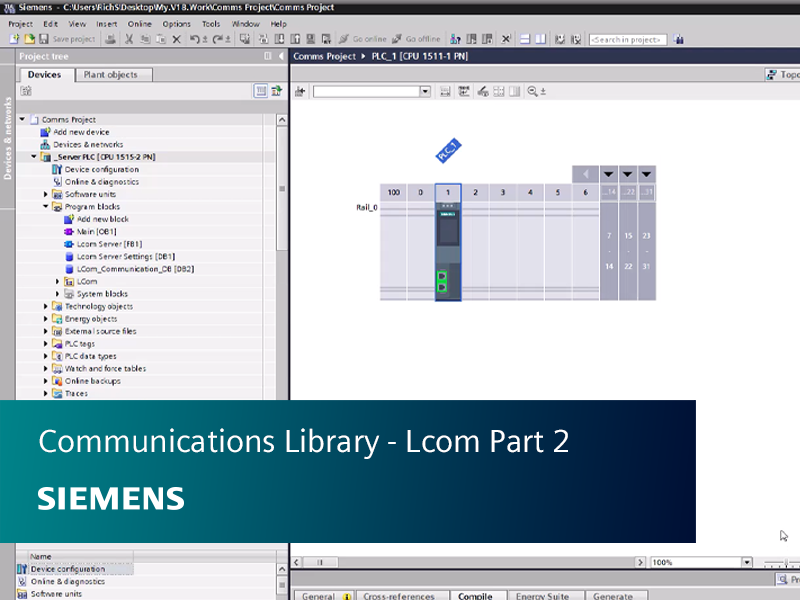
Task: Switch to the Plant objects tab
Action: coord(110,74)
